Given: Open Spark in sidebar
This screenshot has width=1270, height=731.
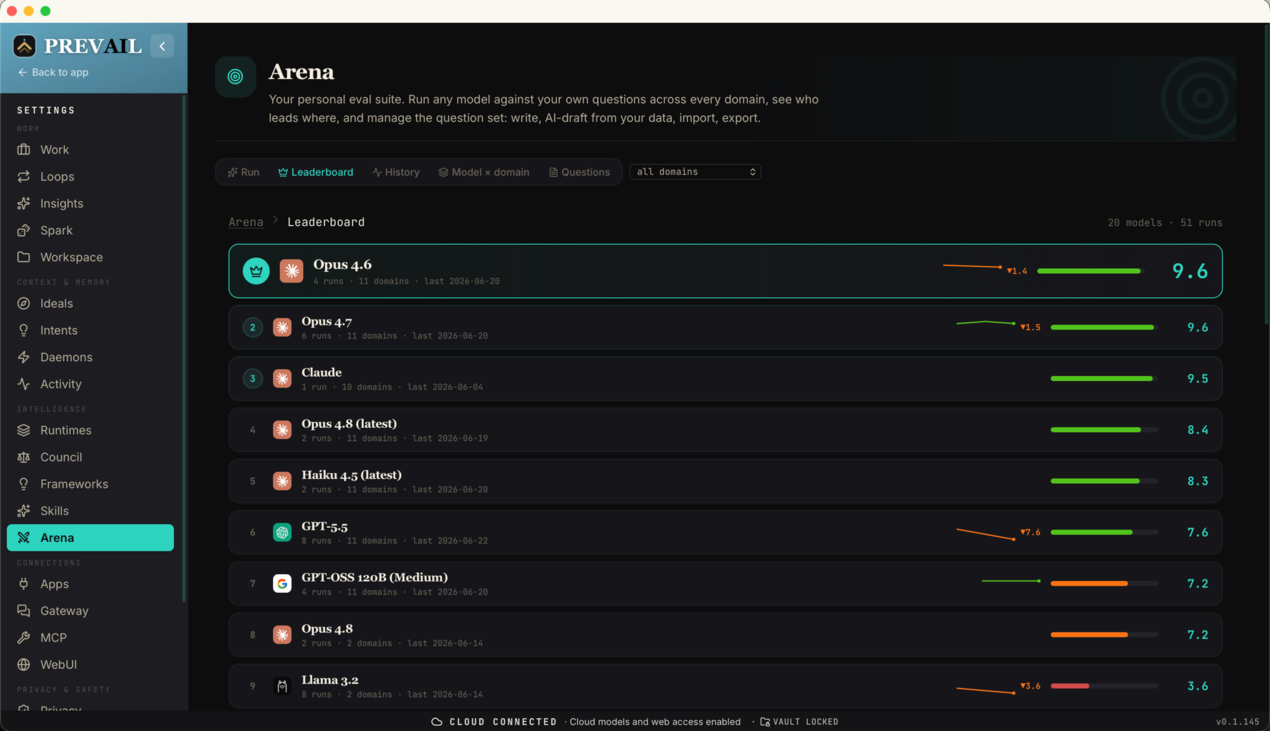Looking at the screenshot, I should click(90, 230).
